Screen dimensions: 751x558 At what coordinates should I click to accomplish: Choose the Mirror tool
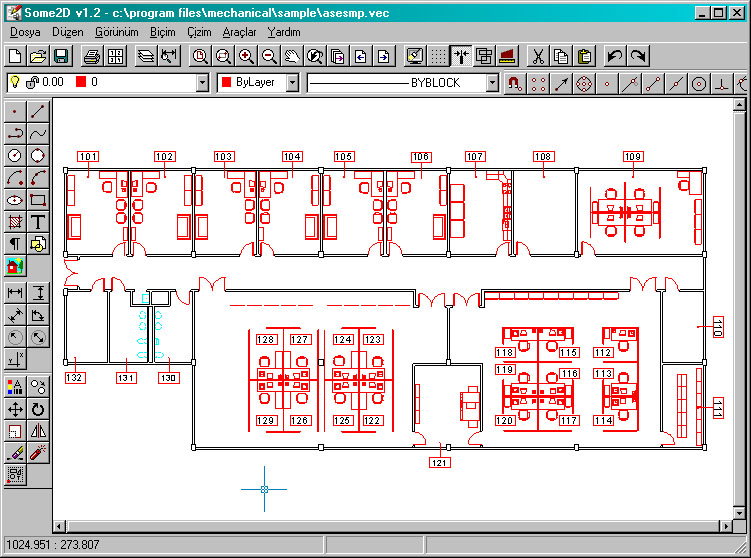pyautogui.click(x=38, y=431)
